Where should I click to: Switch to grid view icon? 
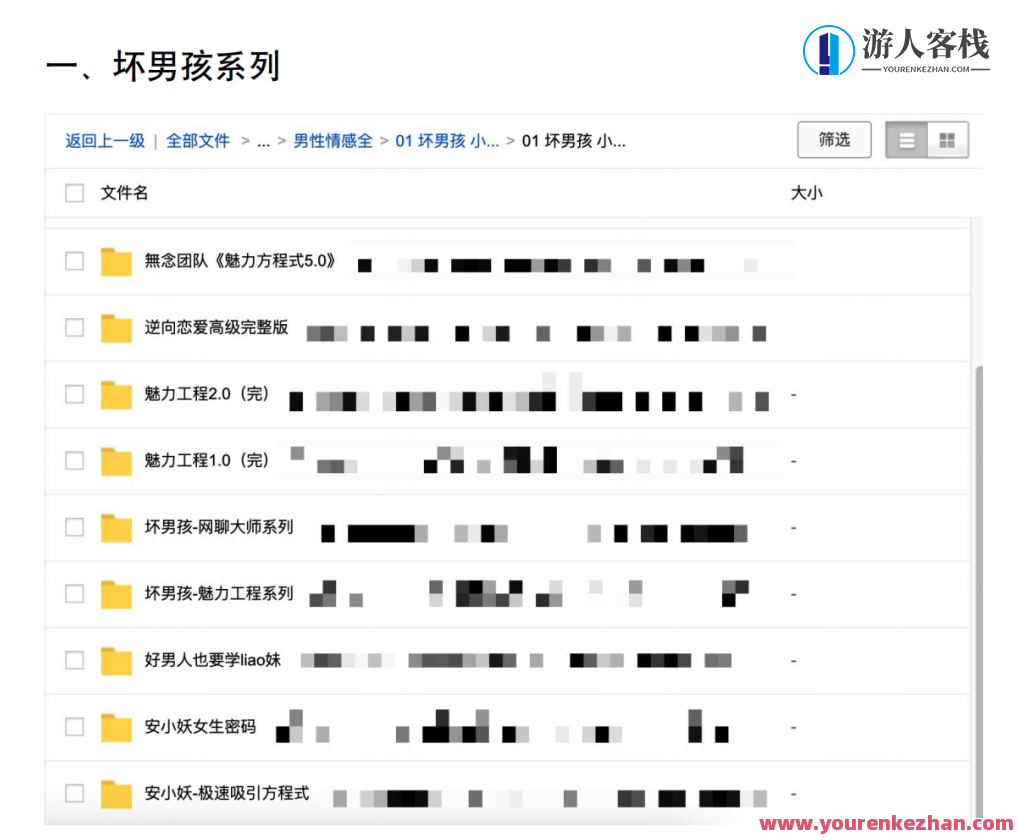[x=947, y=140]
